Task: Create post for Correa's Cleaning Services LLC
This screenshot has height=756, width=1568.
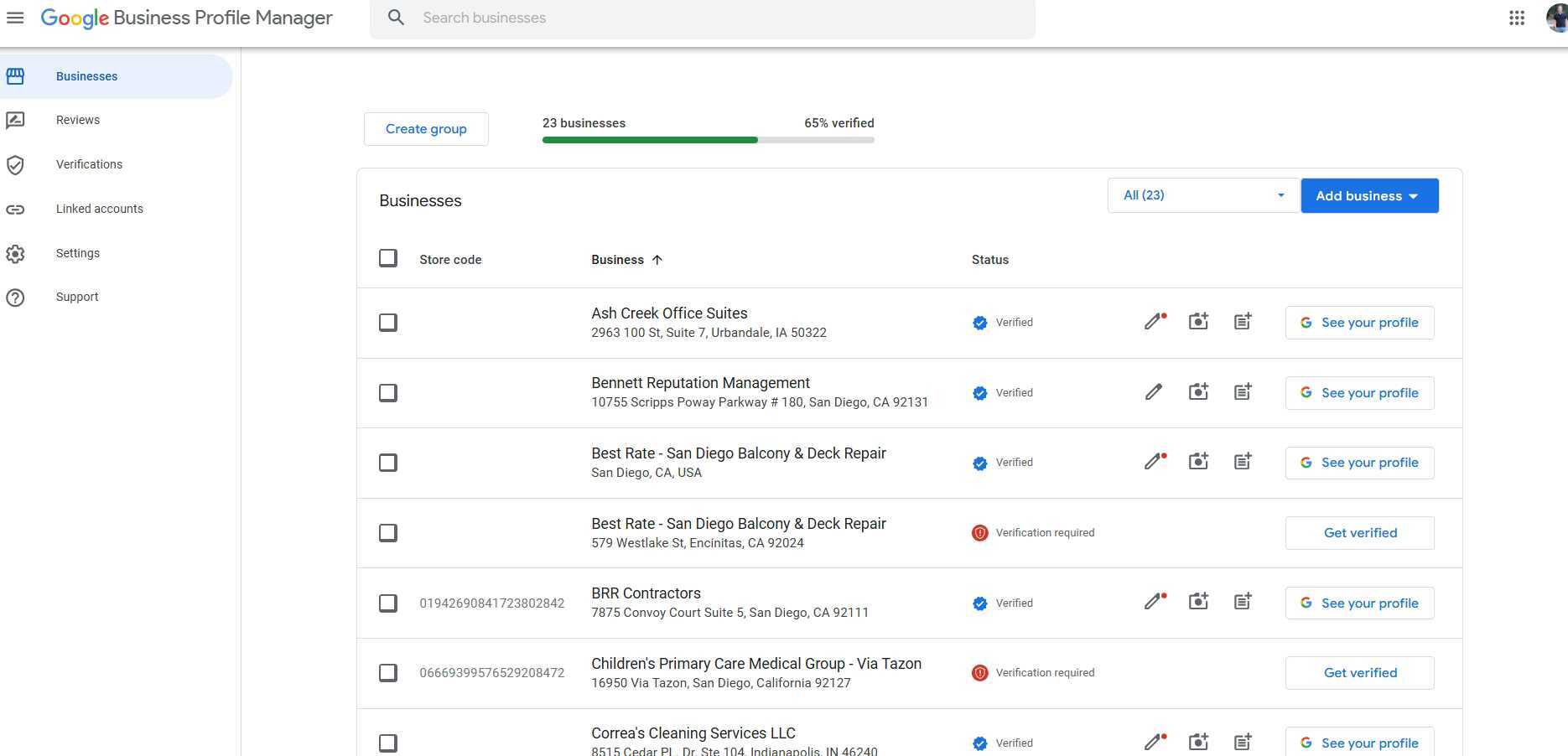Action: click(1243, 742)
